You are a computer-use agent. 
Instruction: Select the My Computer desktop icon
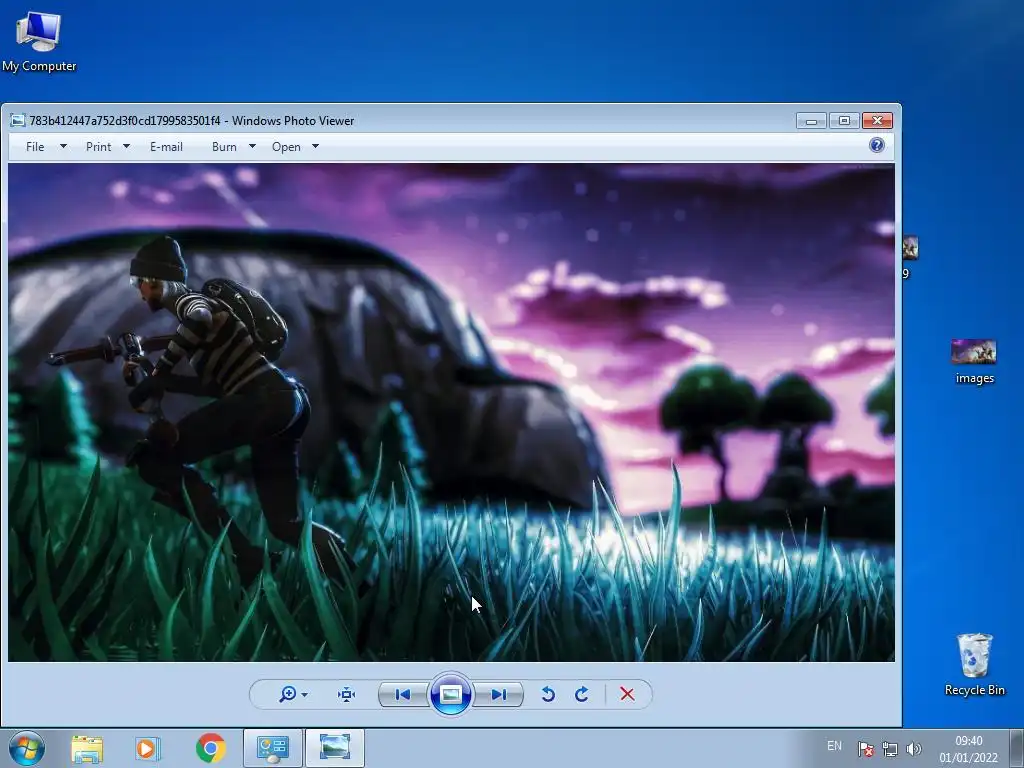39,41
